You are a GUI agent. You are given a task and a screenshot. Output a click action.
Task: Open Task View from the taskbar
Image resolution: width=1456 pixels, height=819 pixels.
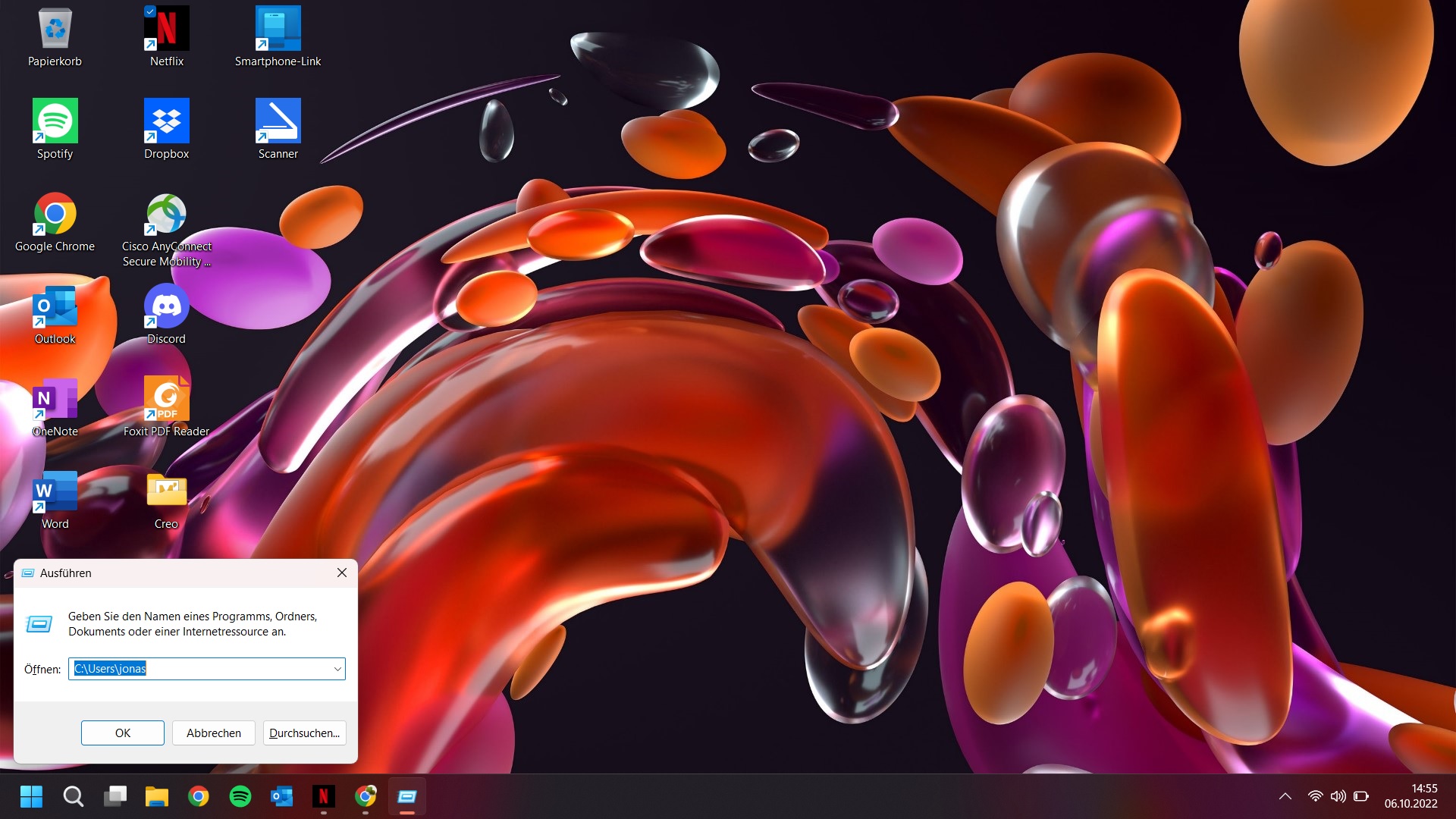click(115, 796)
